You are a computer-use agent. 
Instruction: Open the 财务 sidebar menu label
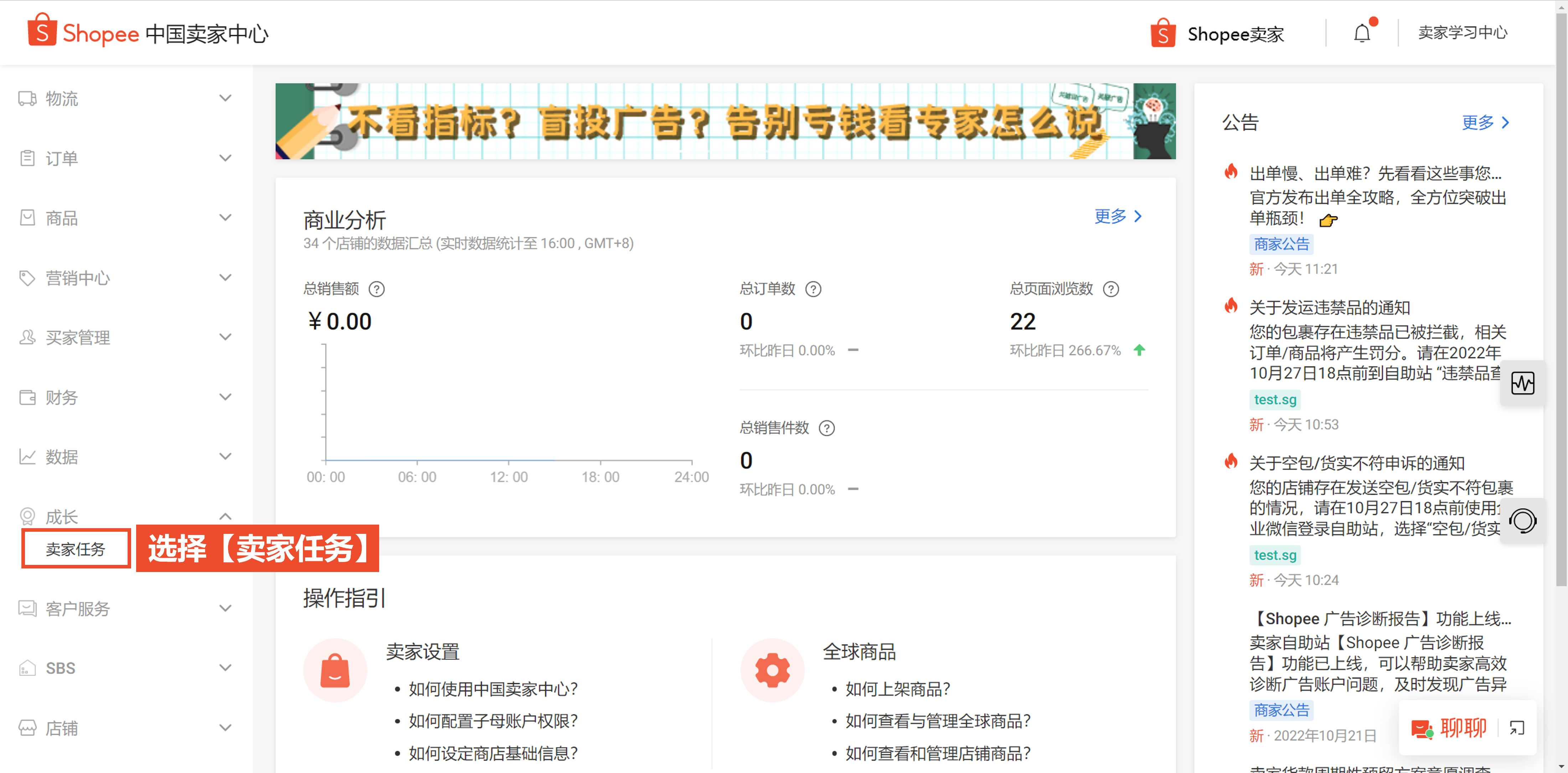62,397
